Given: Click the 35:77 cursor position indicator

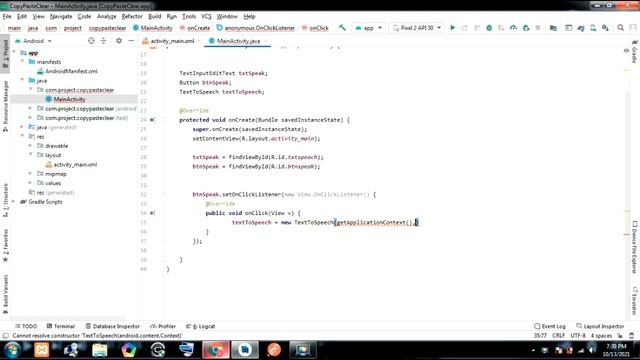Looking at the screenshot, I should coord(540,336).
